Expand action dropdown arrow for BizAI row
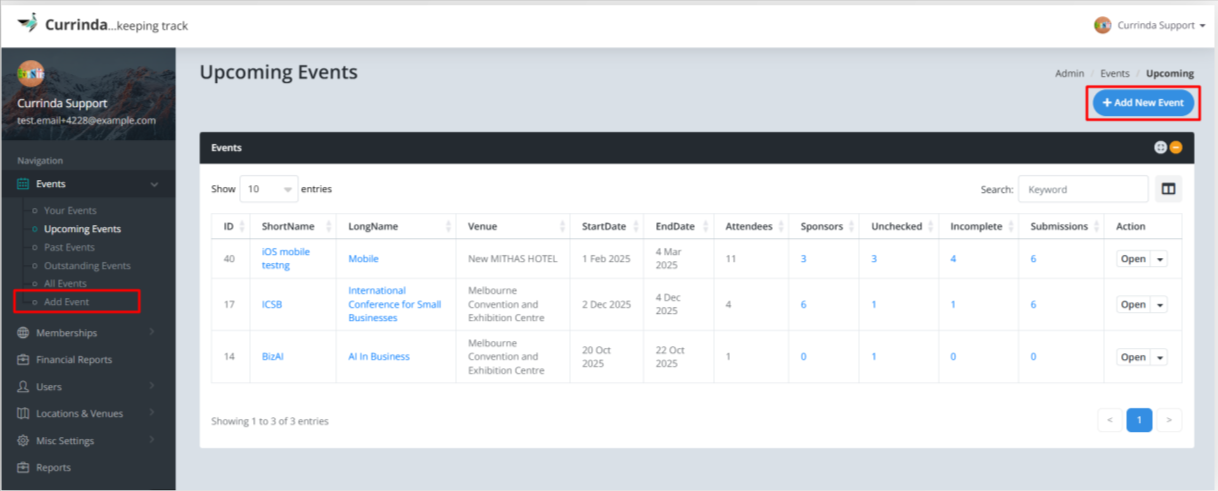Screen dimensions: 1218x491 [1159, 357]
